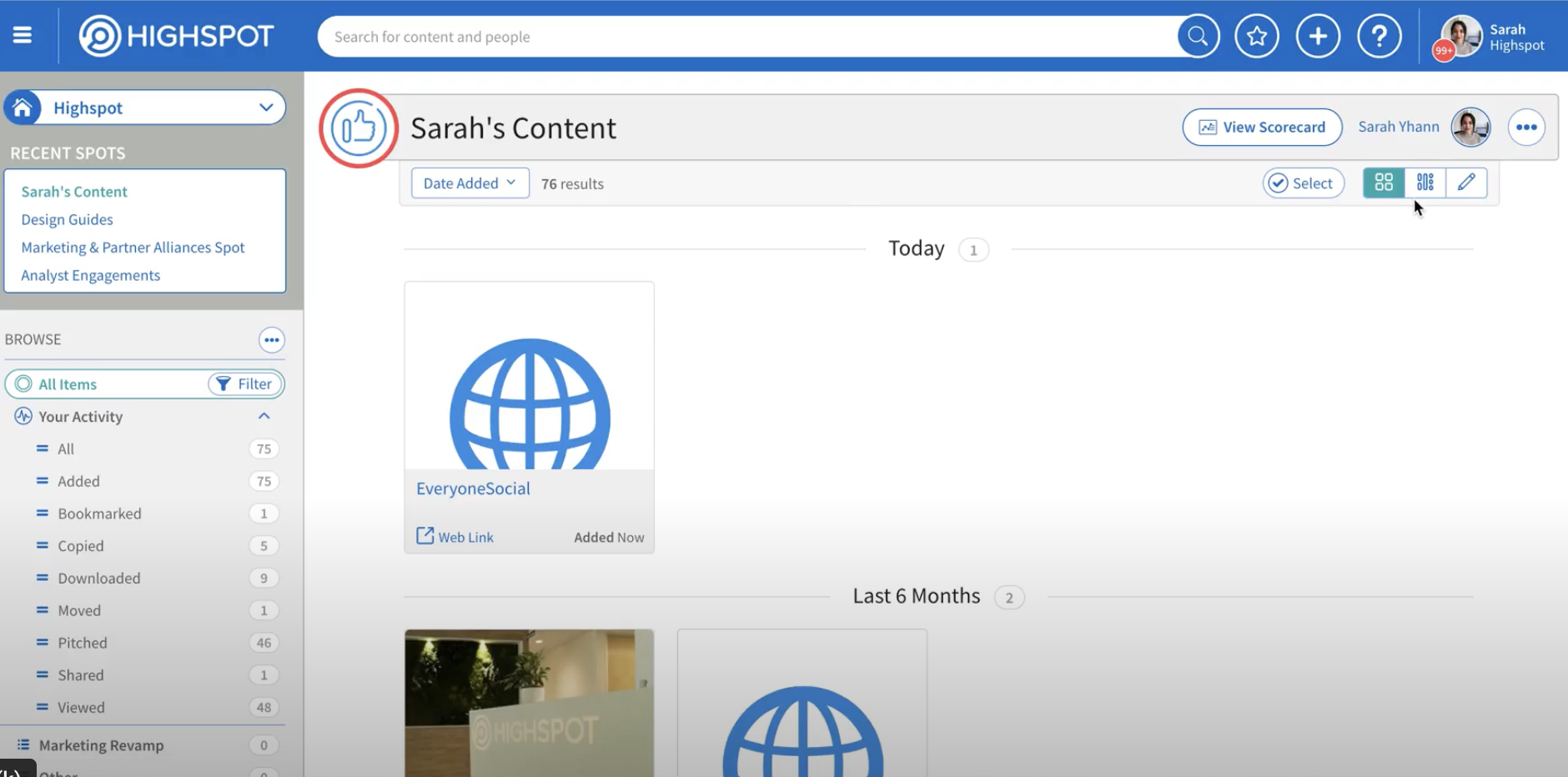The image size is (1568, 777).
Task: Open the Date Added sort dropdown
Action: point(469,183)
